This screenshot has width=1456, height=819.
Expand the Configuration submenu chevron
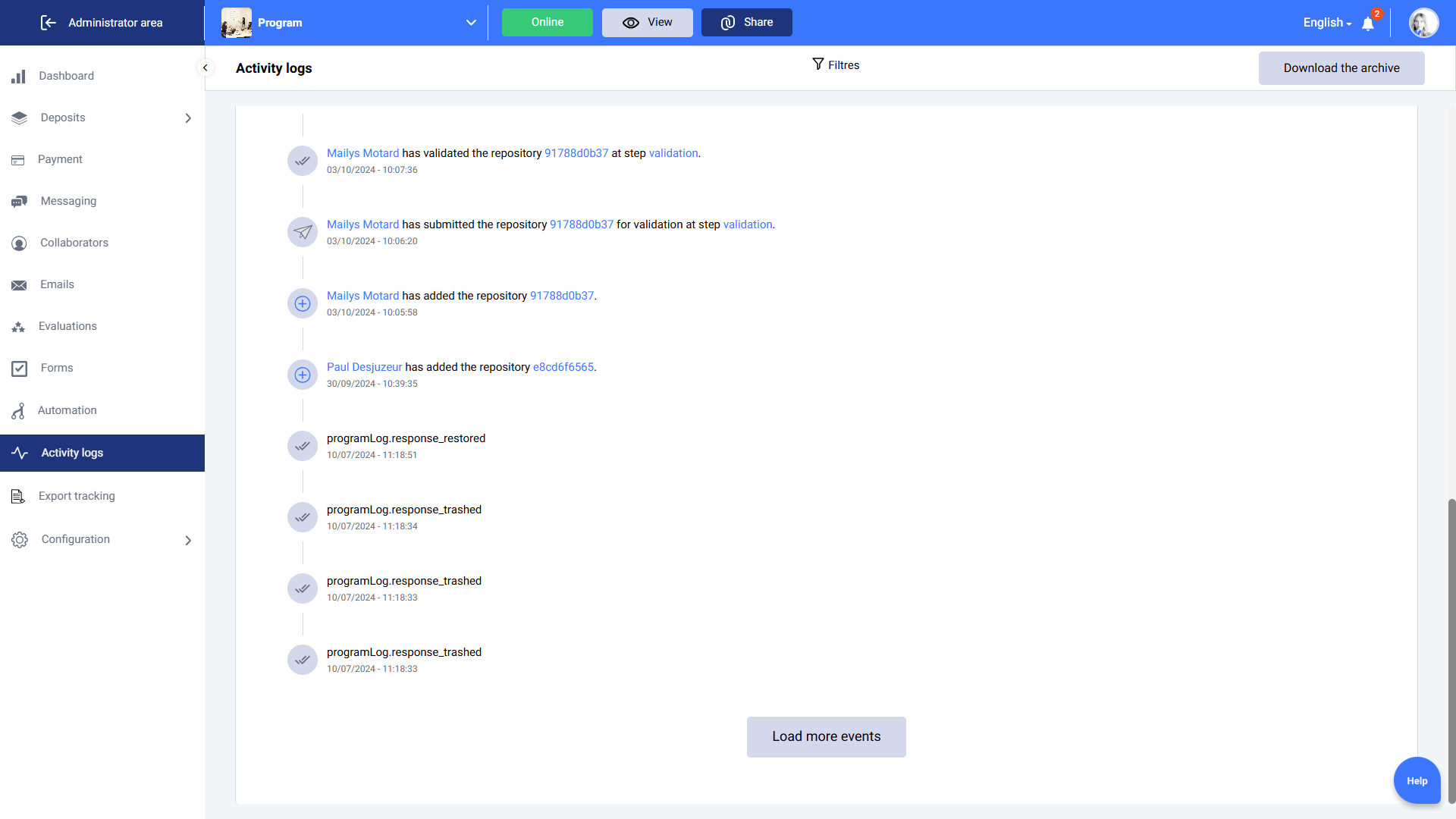pos(188,541)
